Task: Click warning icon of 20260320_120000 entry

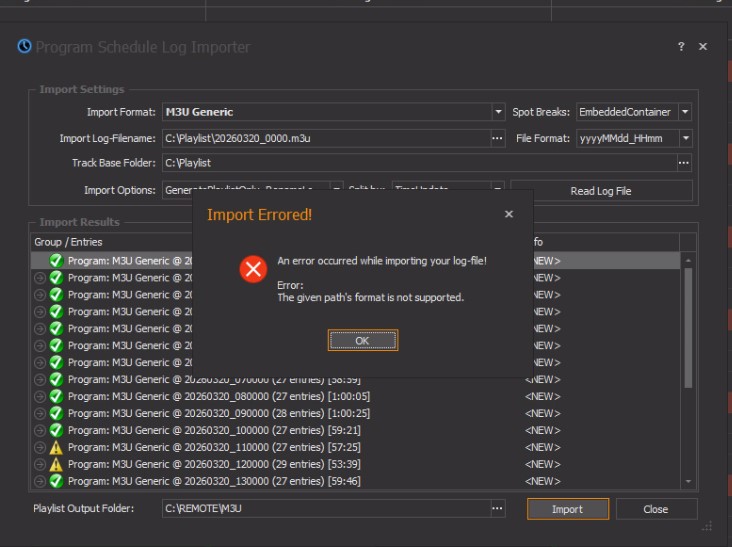Action: 57,464
